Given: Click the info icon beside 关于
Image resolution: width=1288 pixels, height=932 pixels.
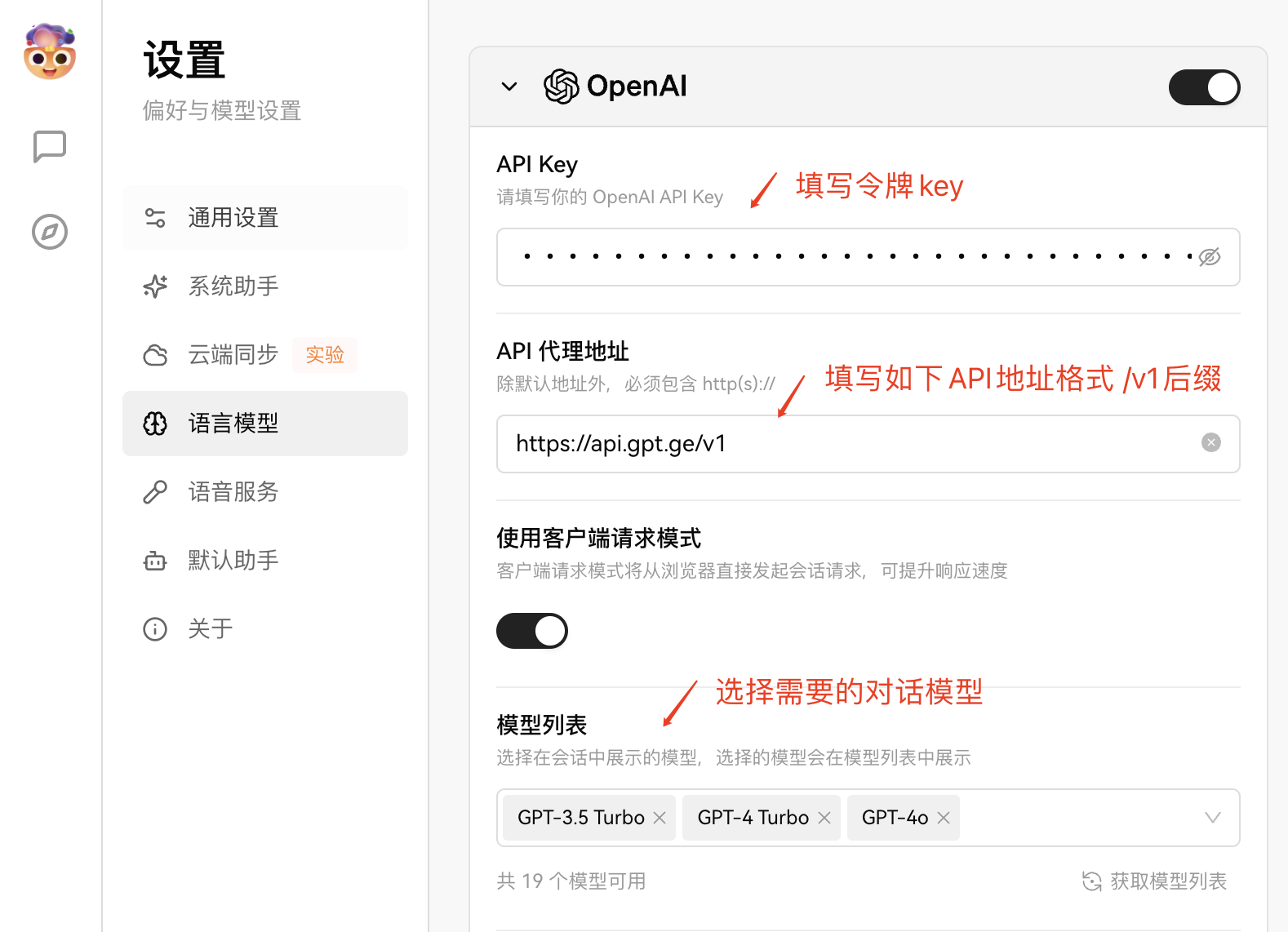Looking at the screenshot, I should (155, 629).
